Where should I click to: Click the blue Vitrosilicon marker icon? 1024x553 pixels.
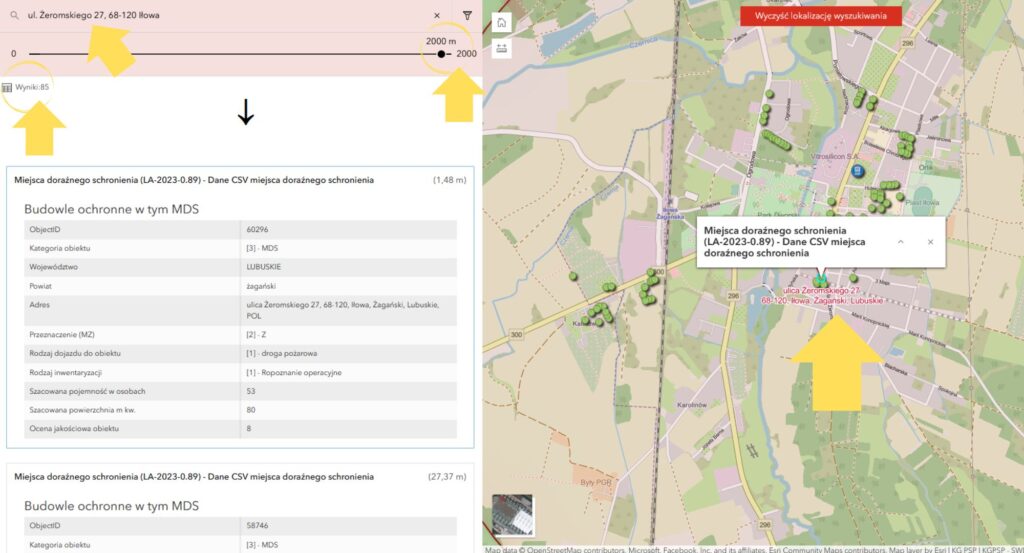coord(857,171)
